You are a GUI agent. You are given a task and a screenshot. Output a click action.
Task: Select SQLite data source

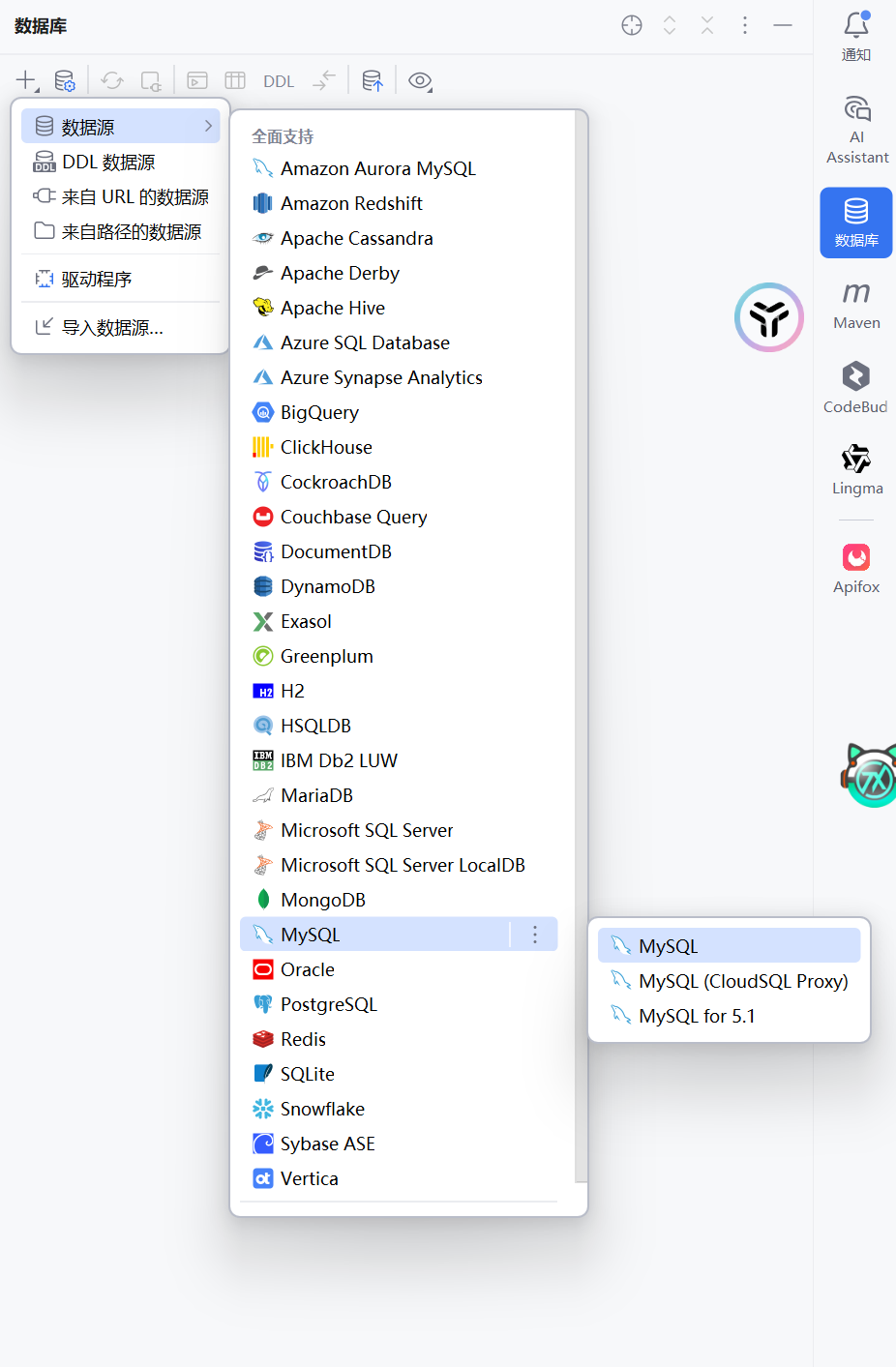point(399,1074)
